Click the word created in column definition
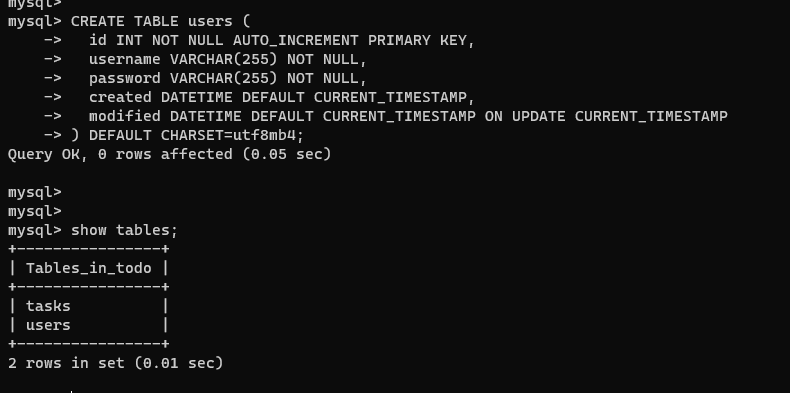Image resolution: width=790 pixels, height=393 pixels. click(120, 97)
